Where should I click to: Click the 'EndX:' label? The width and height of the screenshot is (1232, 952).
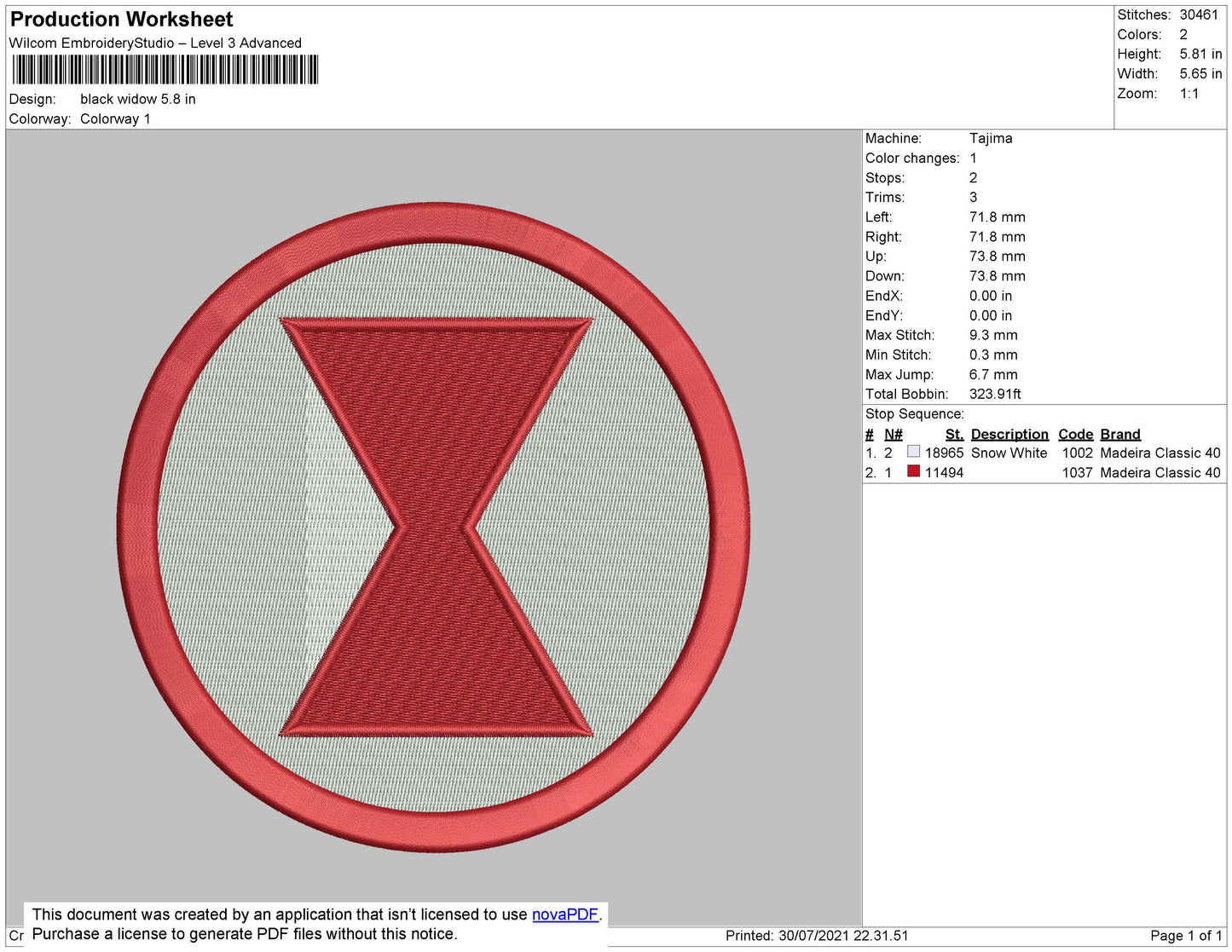(884, 296)
